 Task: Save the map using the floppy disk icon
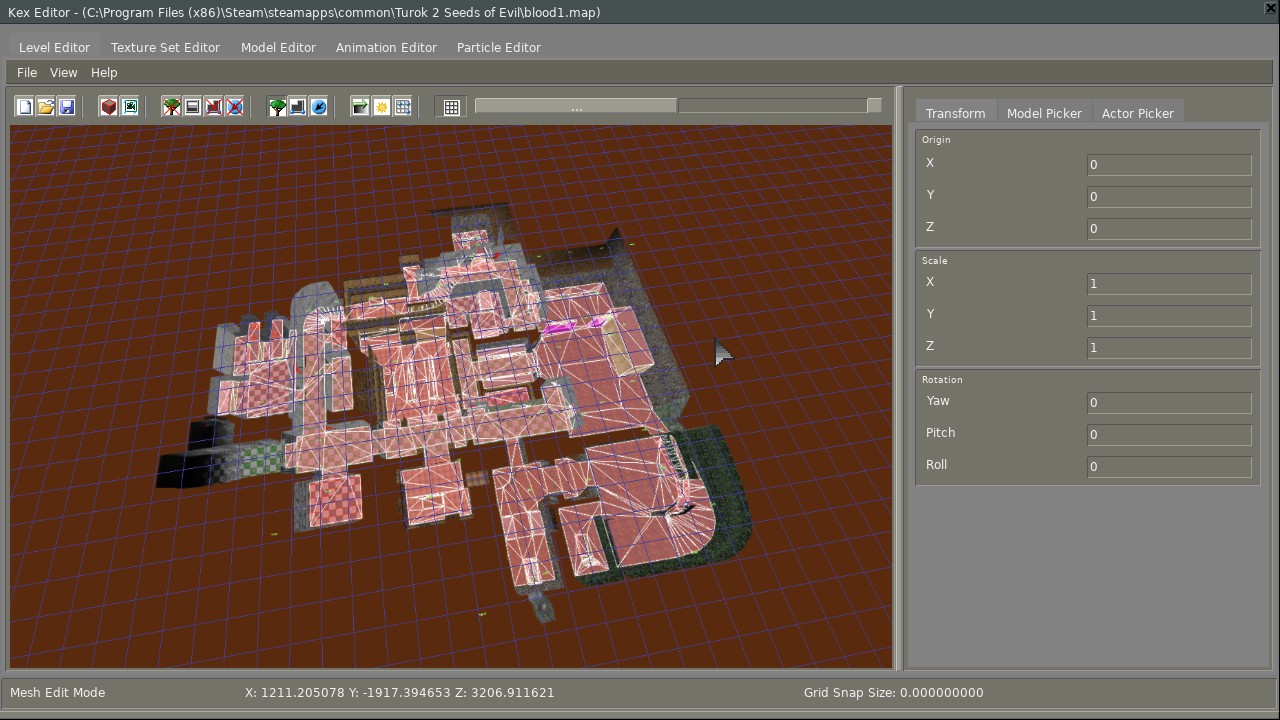pyautogui.click(x=67, y=107)
